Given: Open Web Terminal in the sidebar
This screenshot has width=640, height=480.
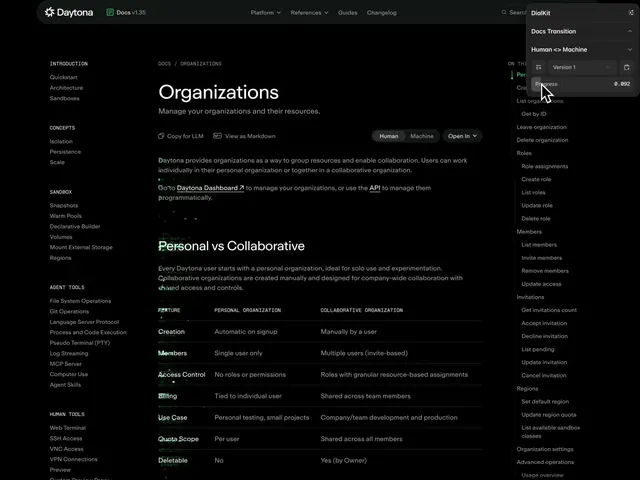Looking at the screenshot, I should pyautogui.click(x=68, y=428).
